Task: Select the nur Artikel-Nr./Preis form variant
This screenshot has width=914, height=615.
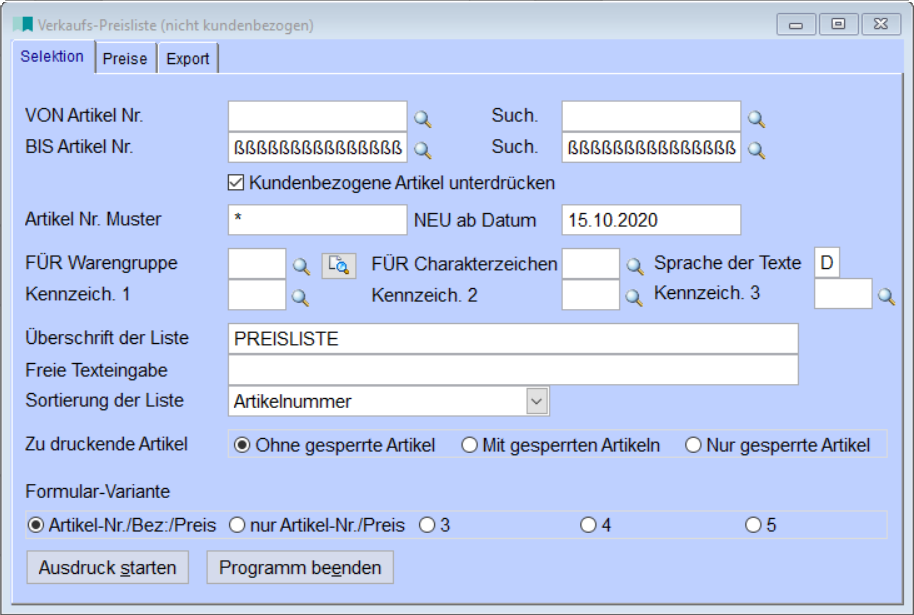Action: coord(237,525)
